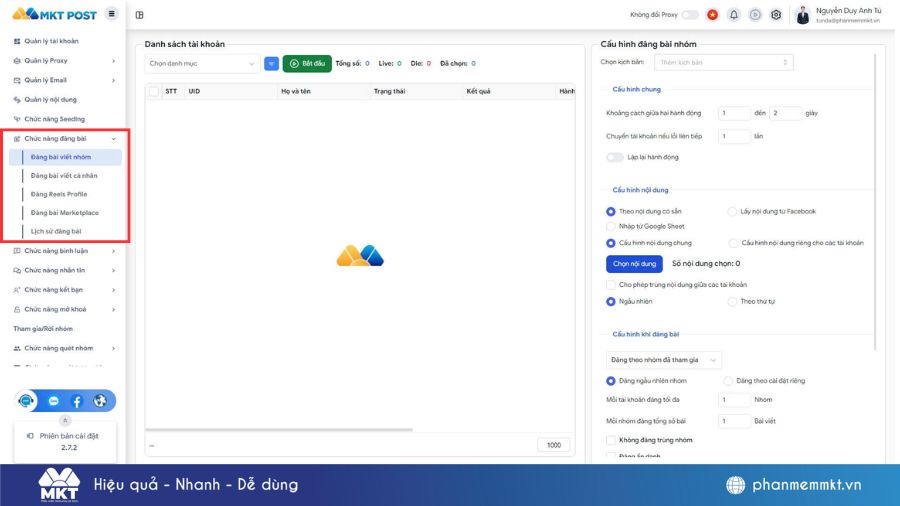The image size is (900, 506).
Task: Click Quản lý Email sidebar icon
Action: click(17, 80)
